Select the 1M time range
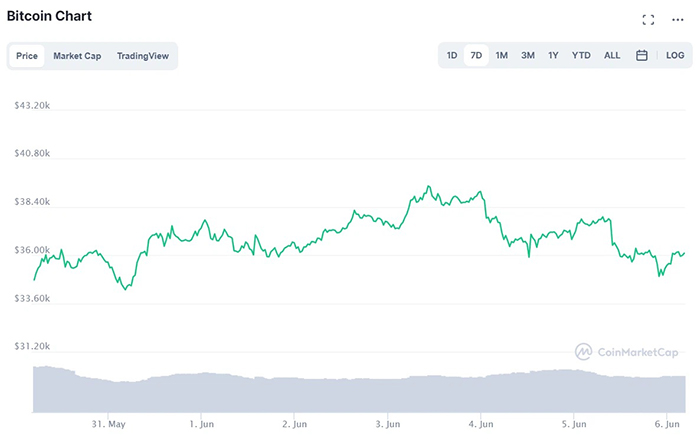 (x=502, y=55)
